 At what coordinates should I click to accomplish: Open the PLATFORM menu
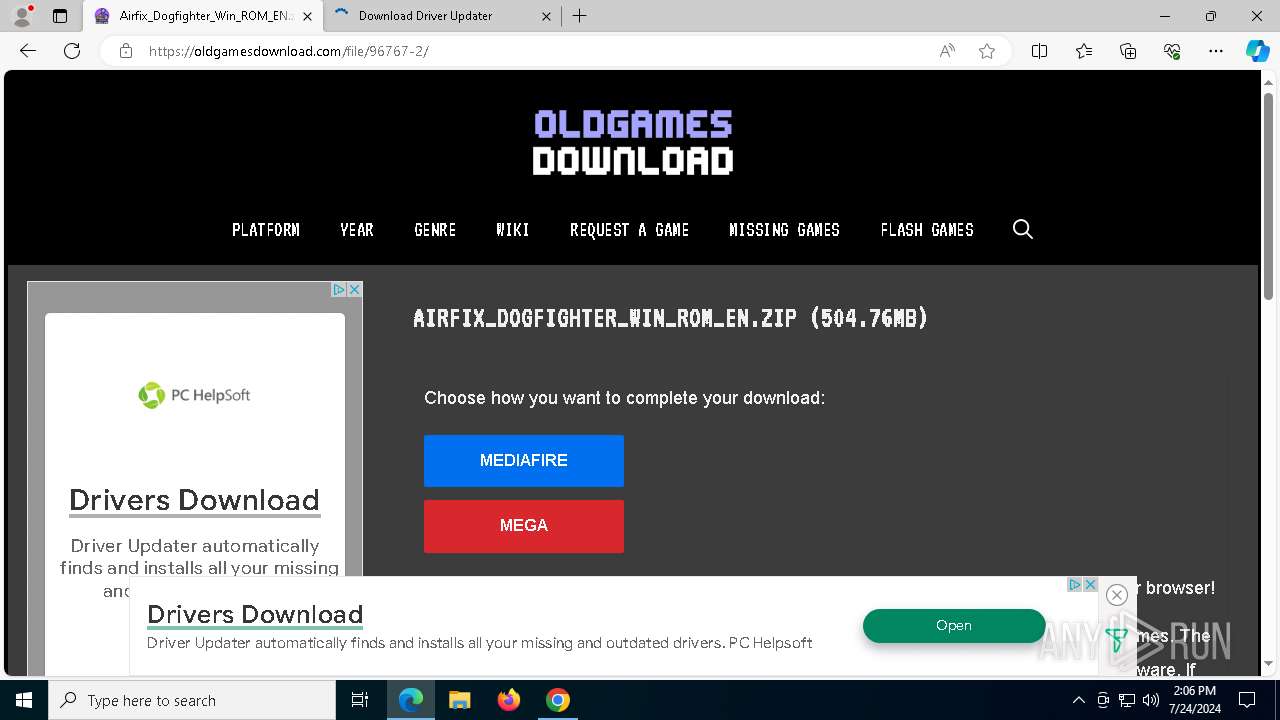tap(266, 230)
